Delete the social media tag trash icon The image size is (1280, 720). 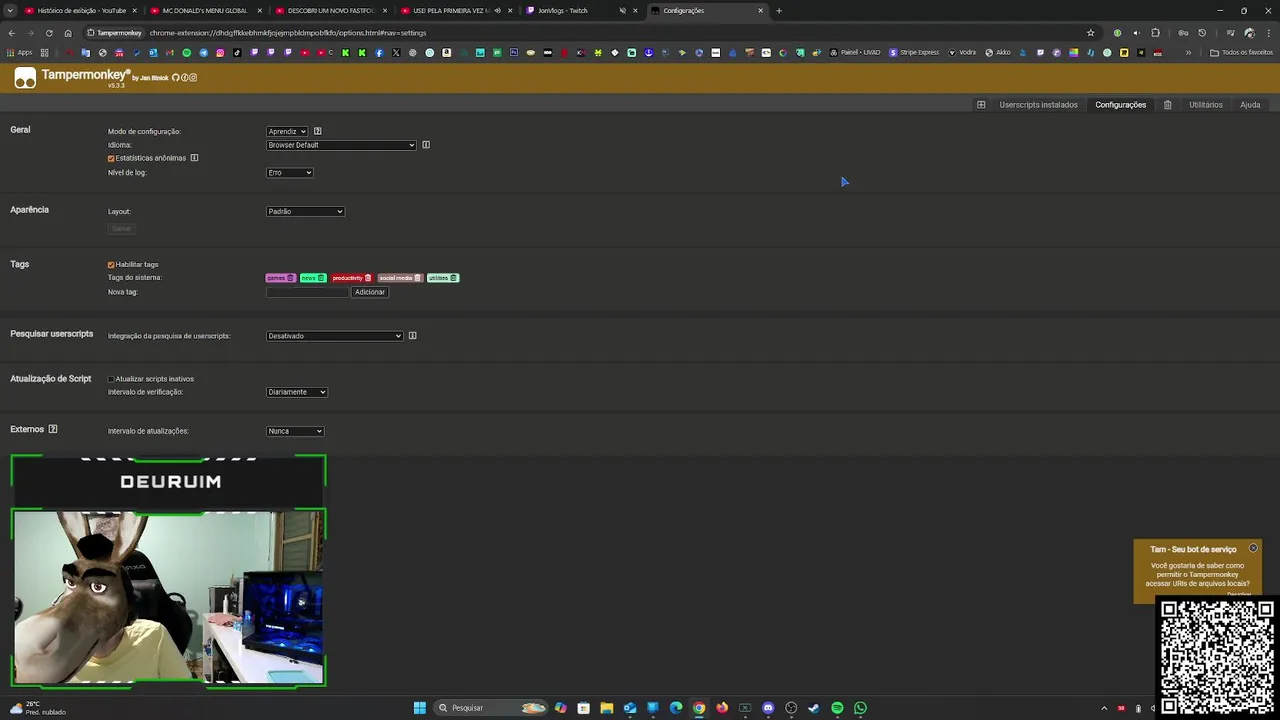(418, 278)
